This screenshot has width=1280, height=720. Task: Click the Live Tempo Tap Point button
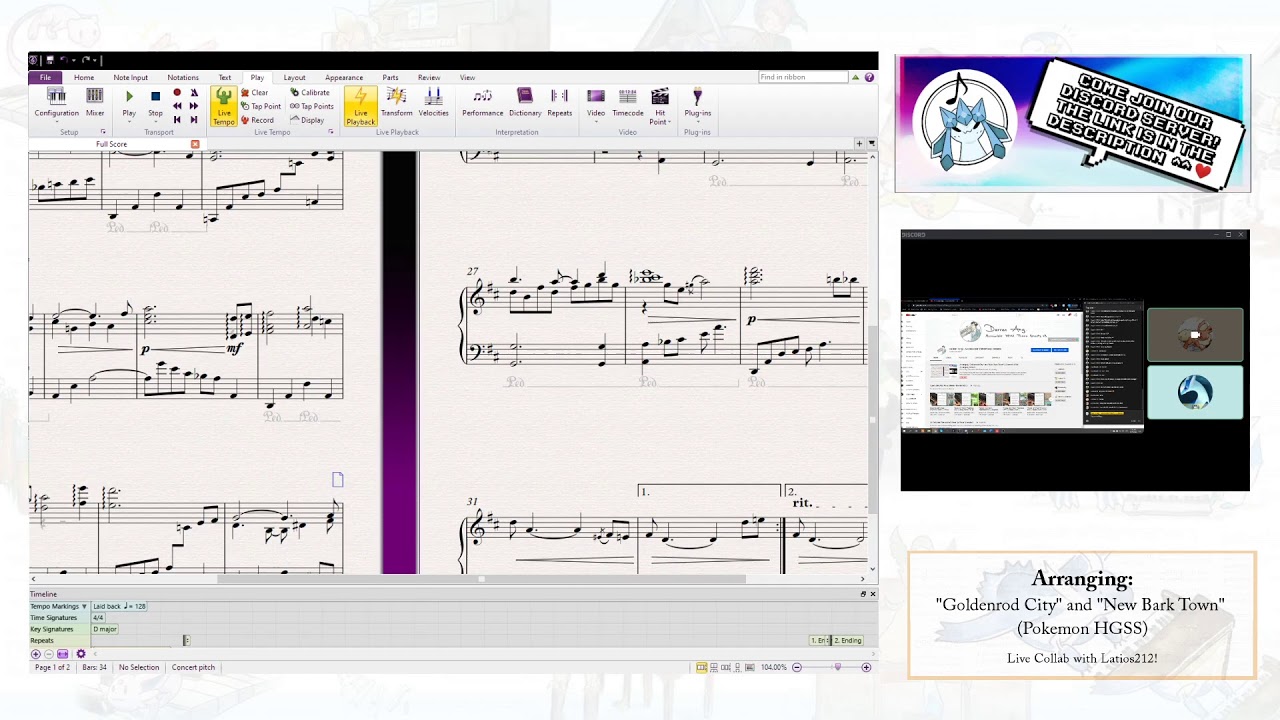[x=261, y=106]
